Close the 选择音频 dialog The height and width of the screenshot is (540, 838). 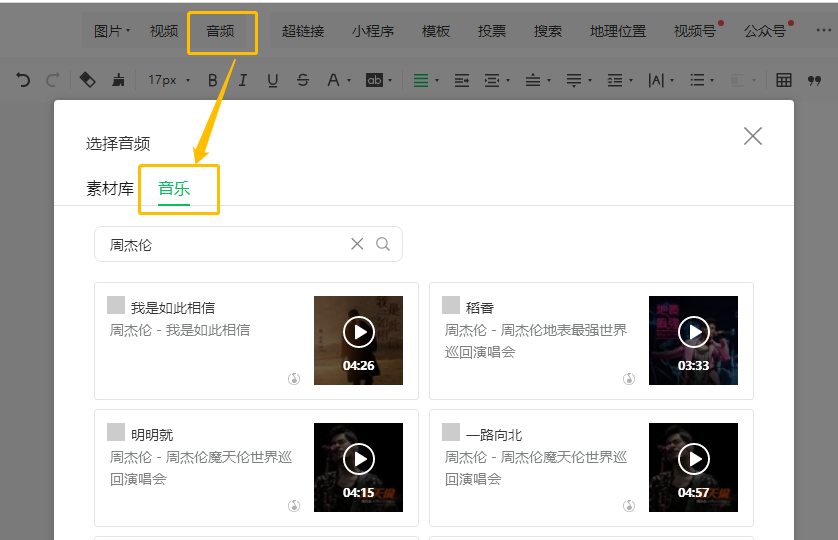pyautogui.click(x=752, y=136)
